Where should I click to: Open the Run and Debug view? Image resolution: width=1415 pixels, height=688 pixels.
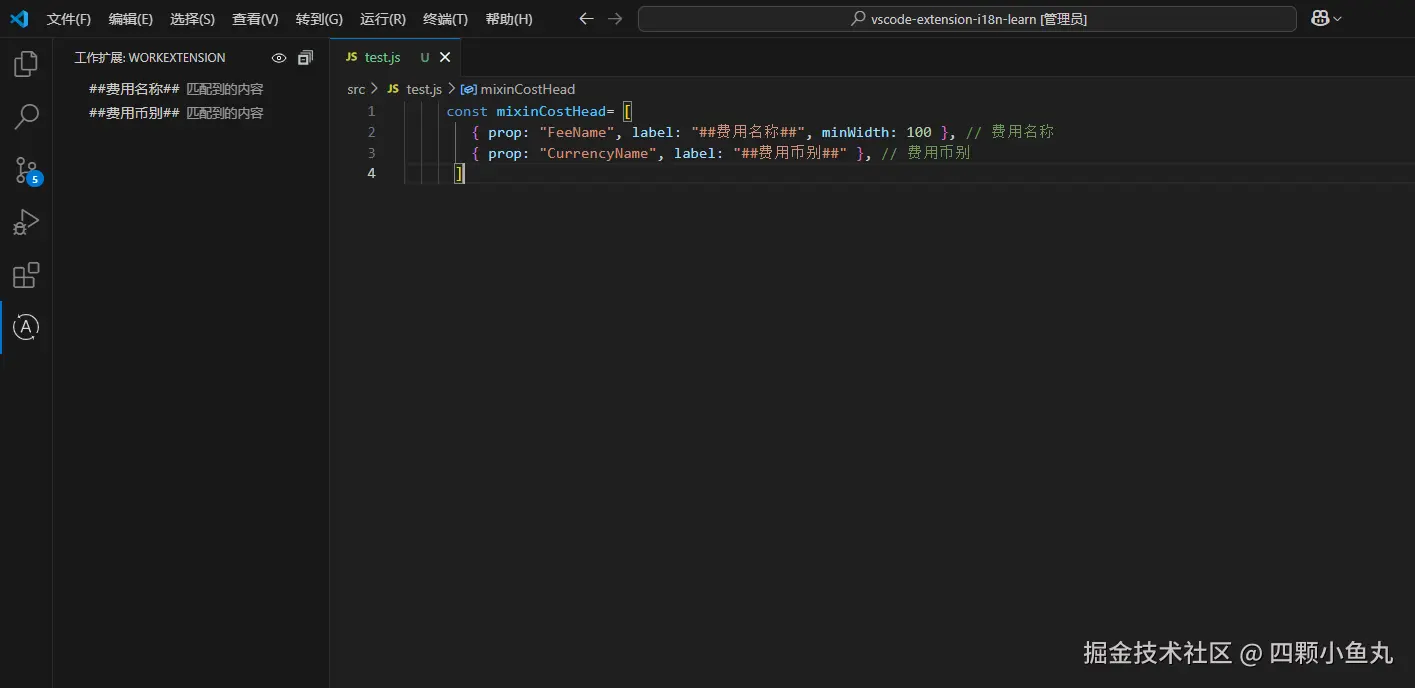pyautogui.click(x=26, y=222)
